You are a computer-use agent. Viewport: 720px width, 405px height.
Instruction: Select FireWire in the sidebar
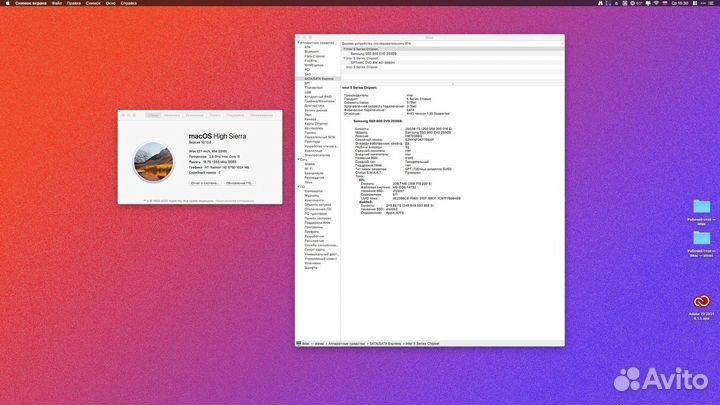point(310,61)
